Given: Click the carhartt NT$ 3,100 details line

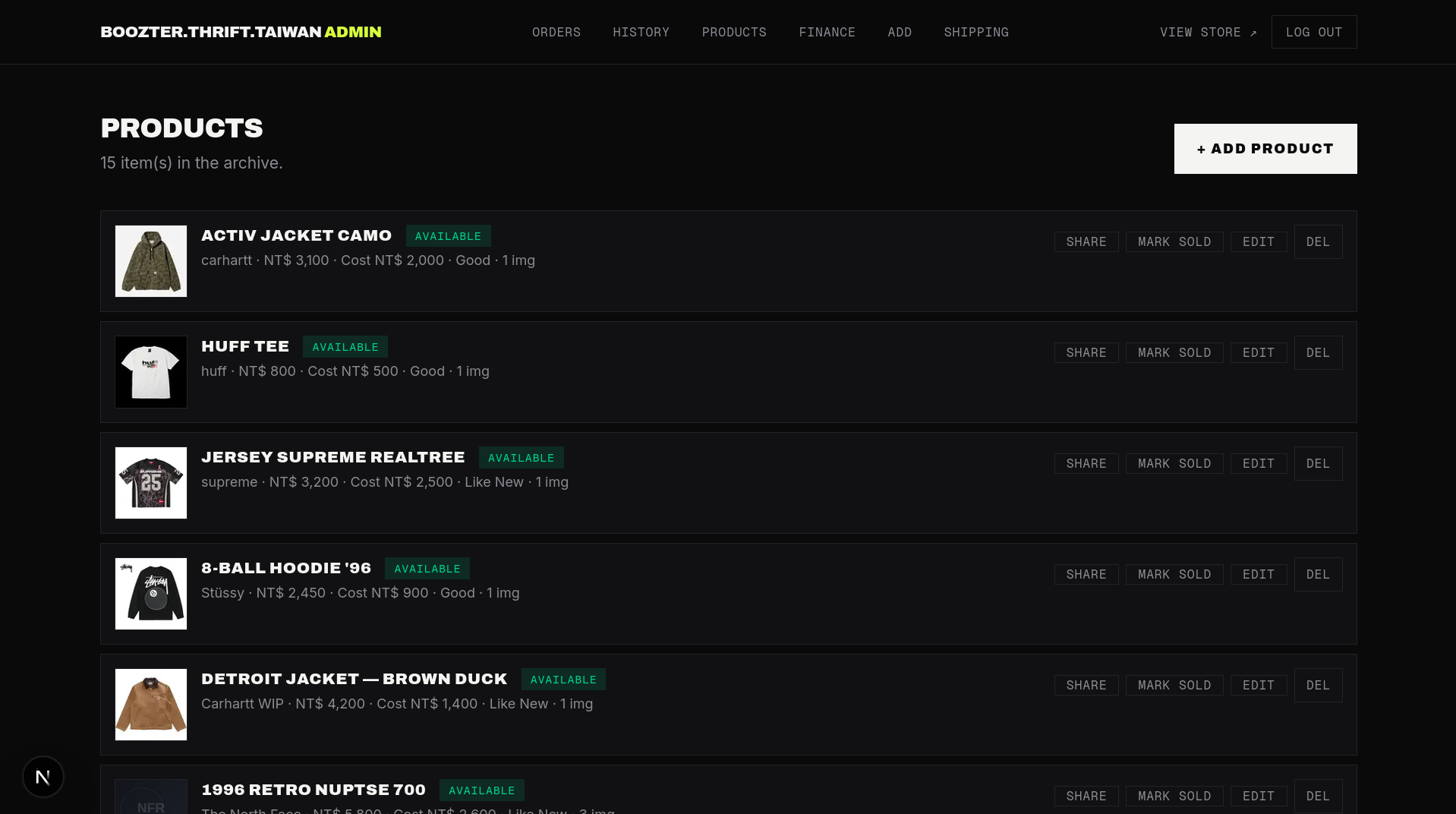Looking at the screenshot, I should [368, 260].
